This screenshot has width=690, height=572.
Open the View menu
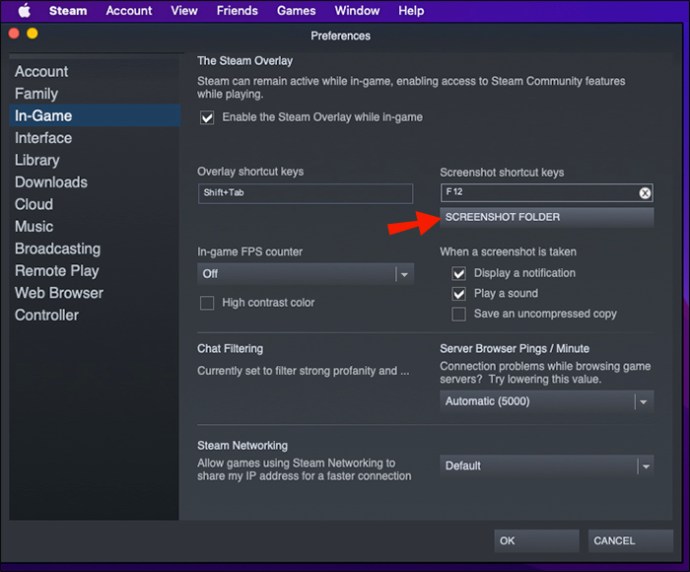point(184,11)
